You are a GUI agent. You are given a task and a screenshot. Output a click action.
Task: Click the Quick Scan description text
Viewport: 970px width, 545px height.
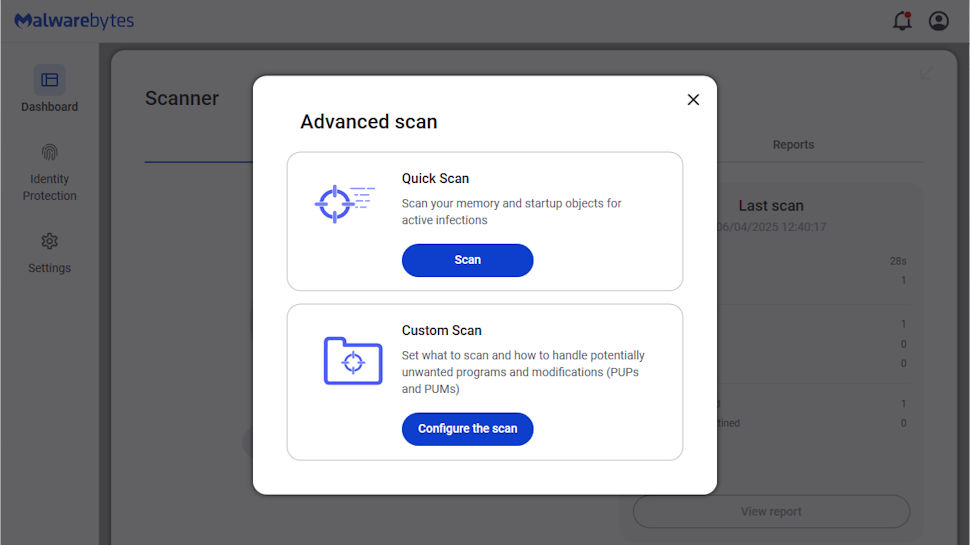512,212
